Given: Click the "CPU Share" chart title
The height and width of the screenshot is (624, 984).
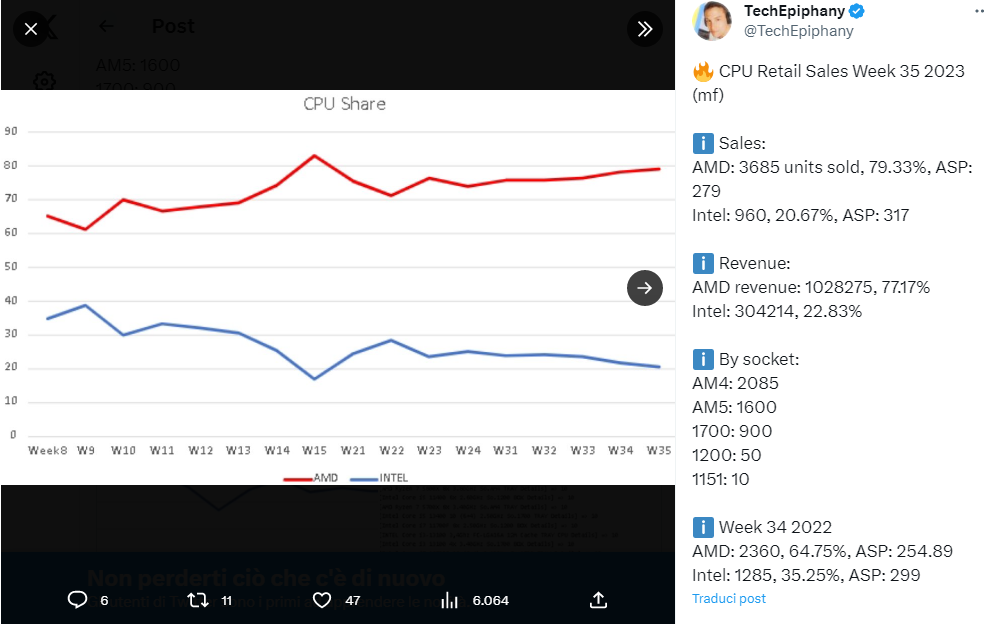Looking at the screenshot, I should coord(345,104).
